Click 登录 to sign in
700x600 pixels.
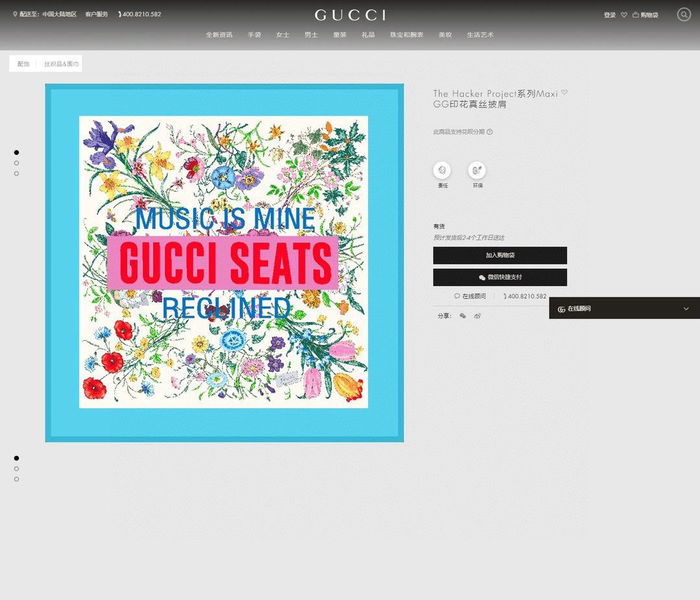click(x=609, y=15)
